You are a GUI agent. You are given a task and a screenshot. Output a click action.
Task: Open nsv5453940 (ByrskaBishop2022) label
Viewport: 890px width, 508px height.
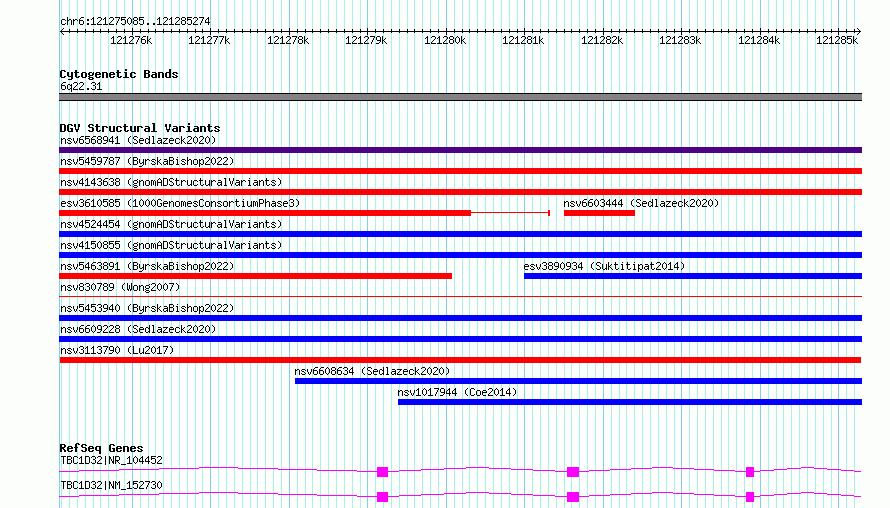(x=147, y=308)
